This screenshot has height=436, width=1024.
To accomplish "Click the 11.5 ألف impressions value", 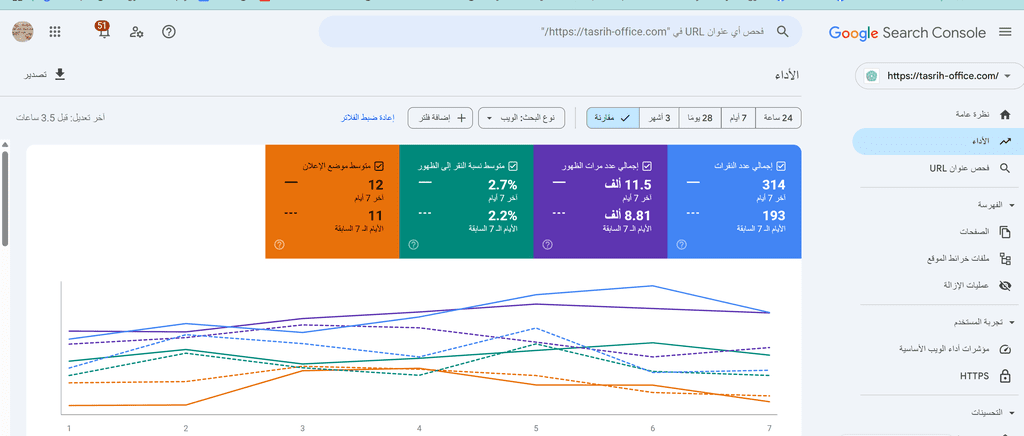I will coord(627,185).
